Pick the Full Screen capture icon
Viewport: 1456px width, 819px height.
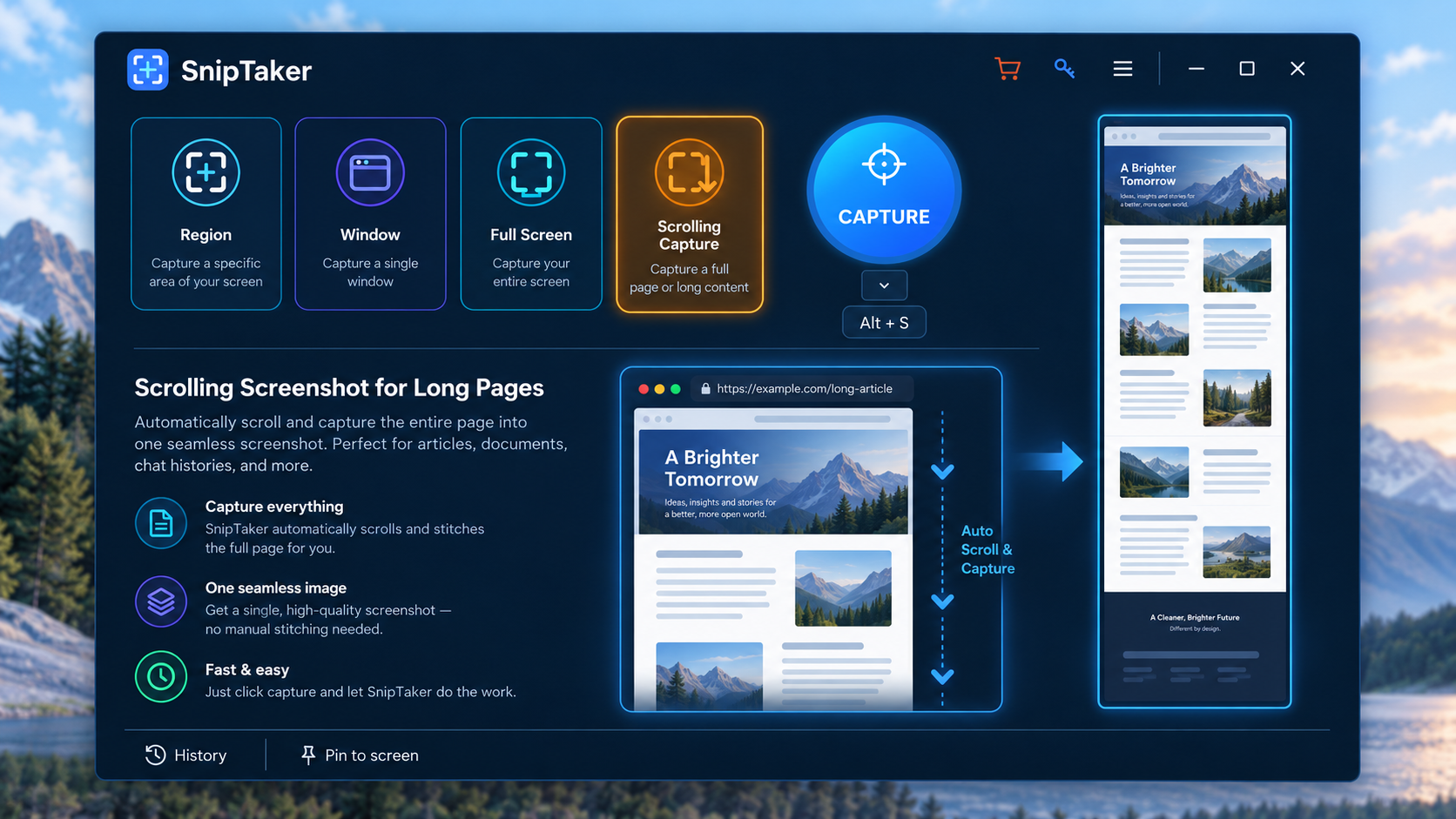(531, 172)
